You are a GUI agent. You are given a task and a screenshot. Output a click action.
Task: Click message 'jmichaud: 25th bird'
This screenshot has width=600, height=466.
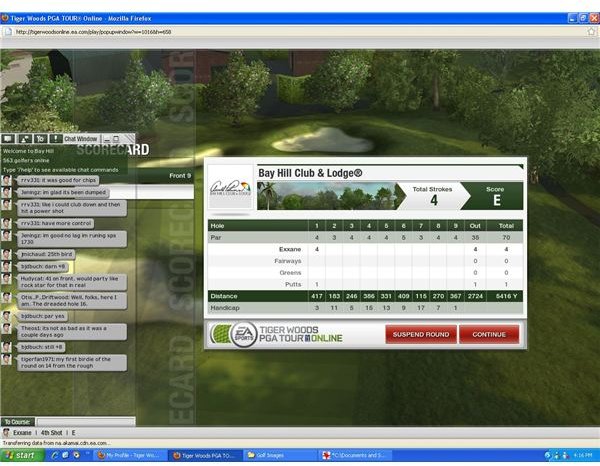tap(46, 254)
